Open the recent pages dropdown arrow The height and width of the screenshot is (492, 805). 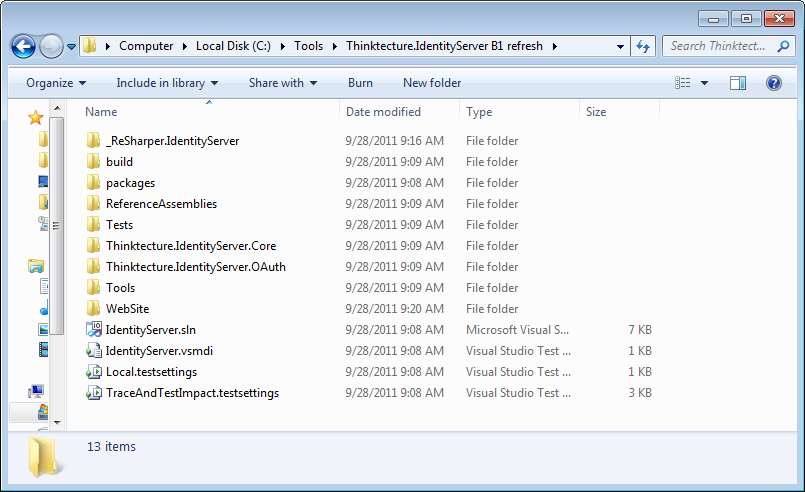71,47
